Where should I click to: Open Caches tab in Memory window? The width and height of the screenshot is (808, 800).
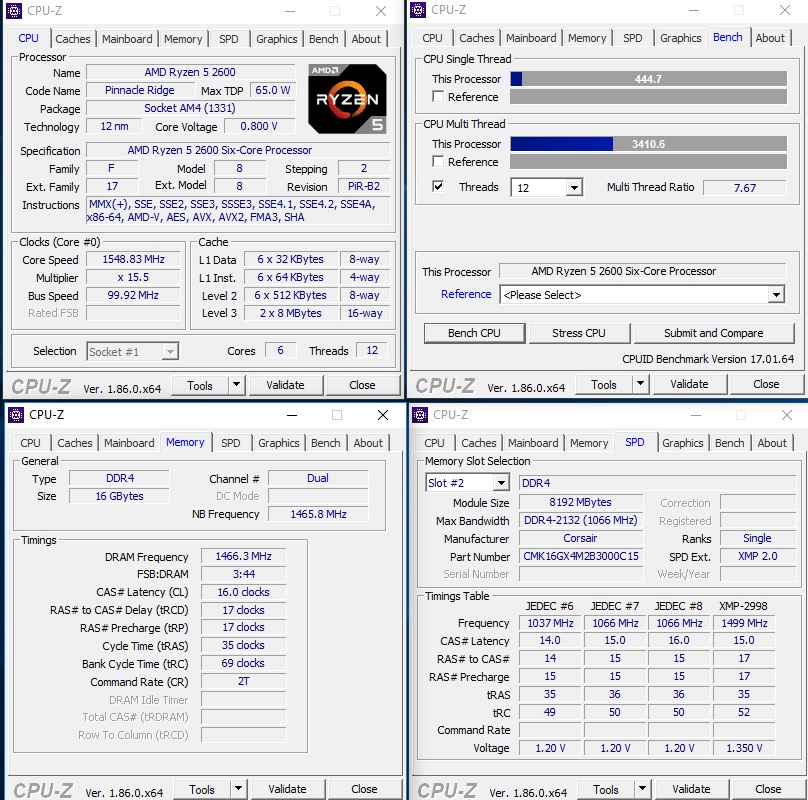[75, 443]
